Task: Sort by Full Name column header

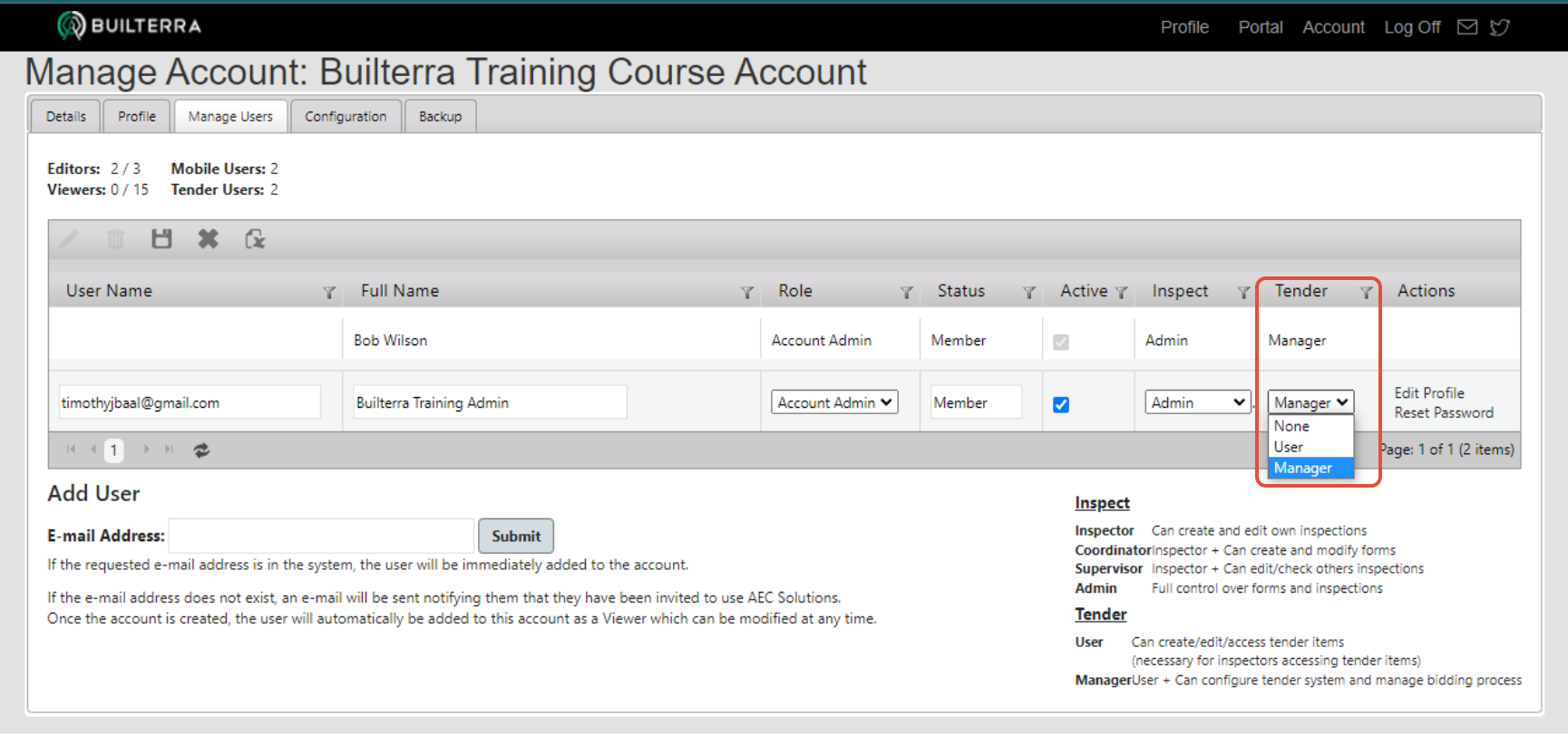Action: point(400,291)
